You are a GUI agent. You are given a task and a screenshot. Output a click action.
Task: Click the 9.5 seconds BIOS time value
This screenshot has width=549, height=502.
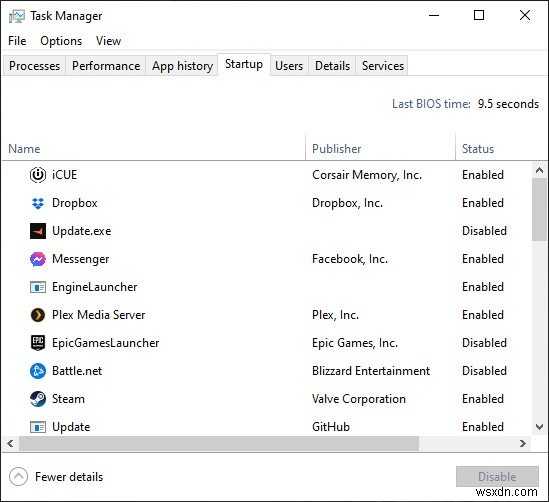coord(508,104)
